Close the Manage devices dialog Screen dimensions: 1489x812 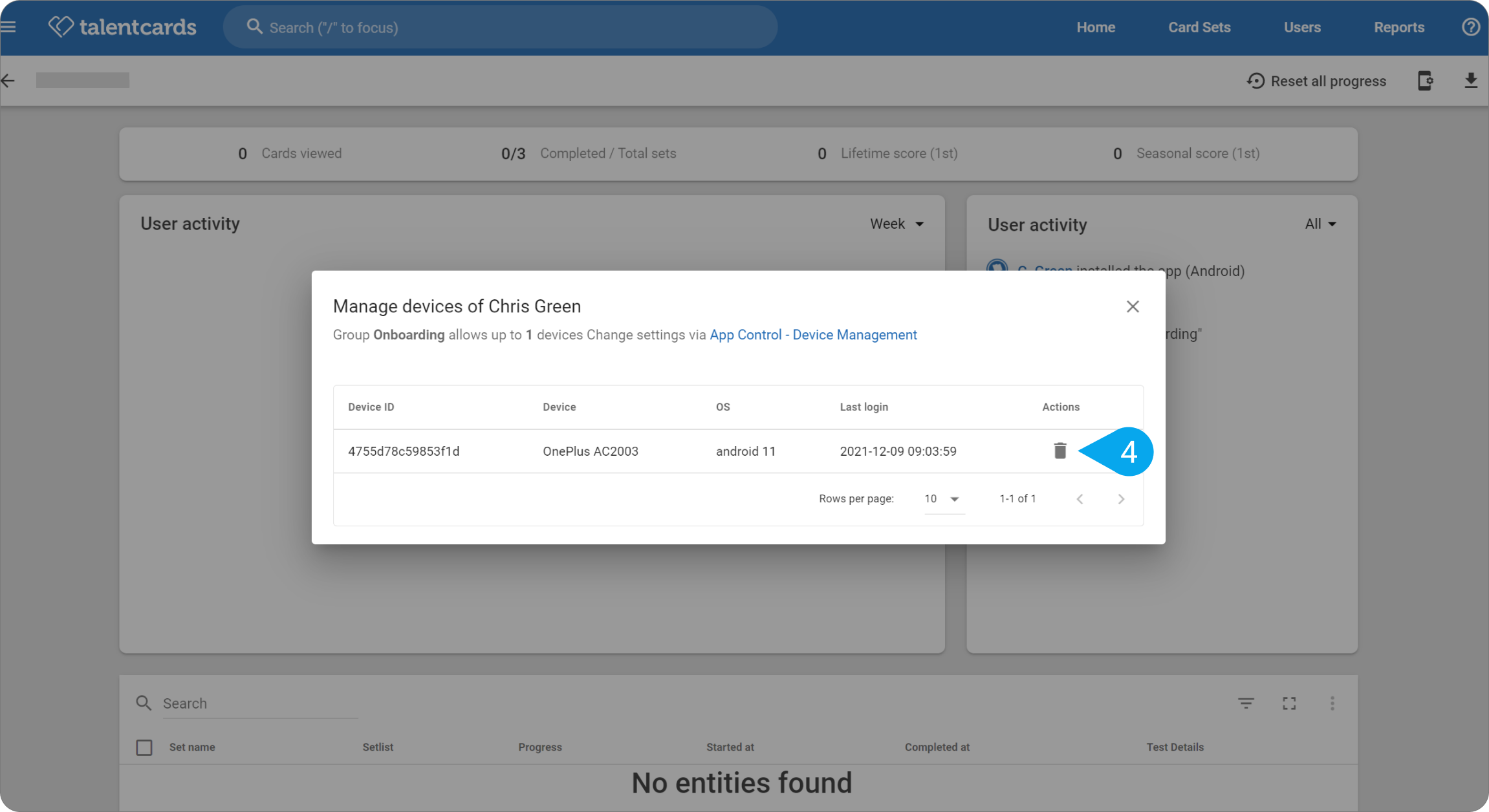(1133, 306)
